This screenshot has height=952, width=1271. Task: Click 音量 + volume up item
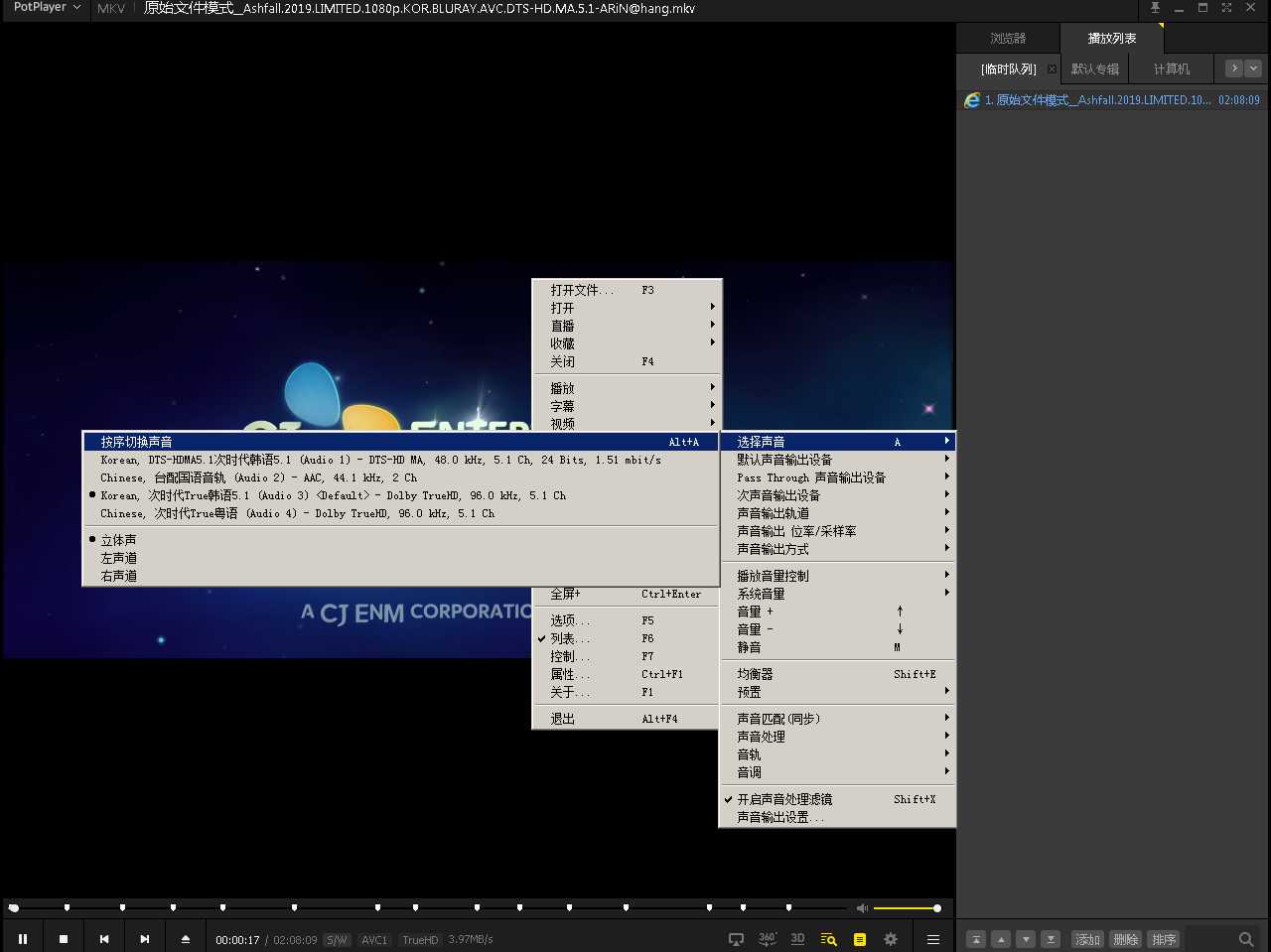pyautogui.click(x=837, y=612)
